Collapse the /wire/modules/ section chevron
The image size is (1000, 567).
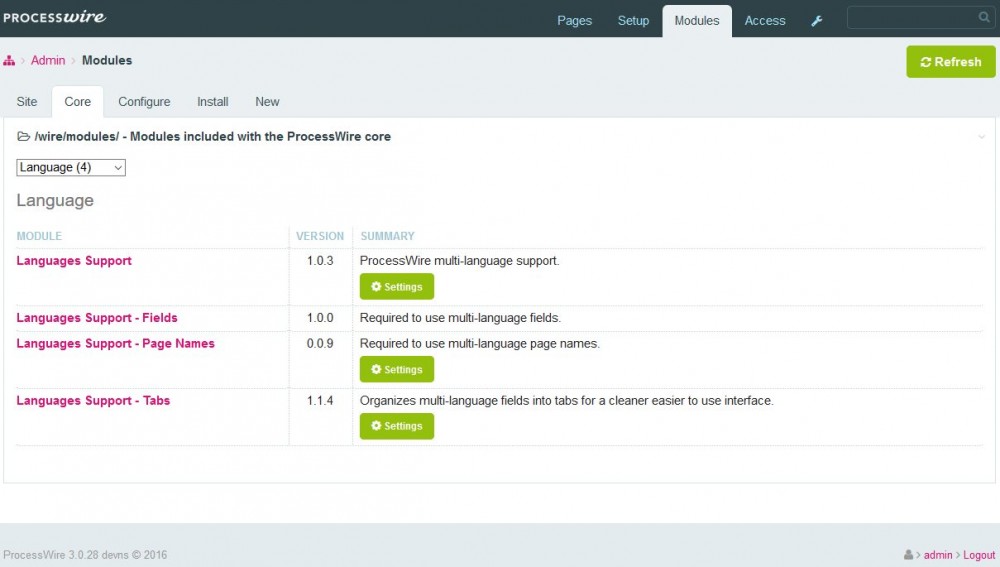coord(981,137)
